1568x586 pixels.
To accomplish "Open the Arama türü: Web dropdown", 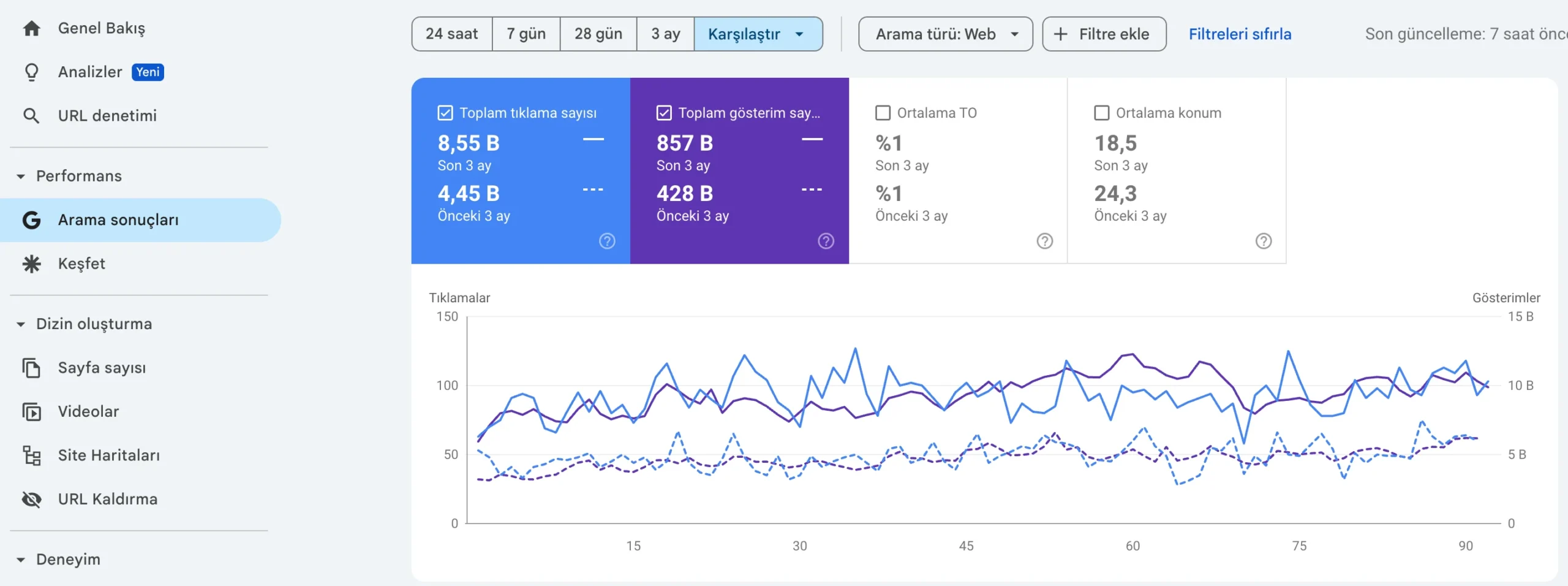I will click(945, 34).
